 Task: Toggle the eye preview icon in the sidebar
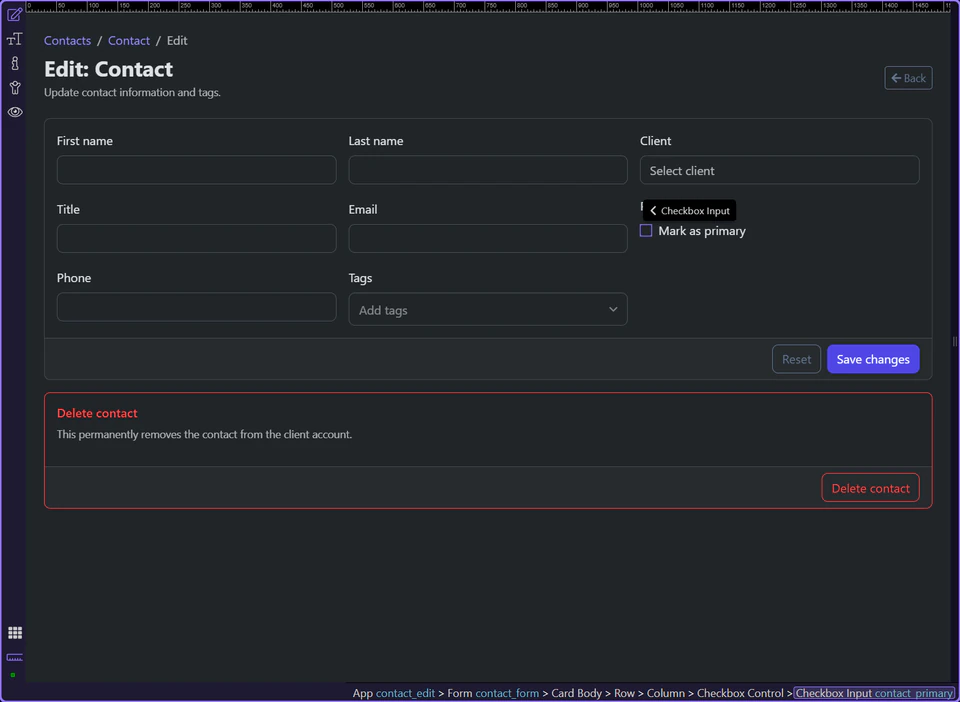14,111
